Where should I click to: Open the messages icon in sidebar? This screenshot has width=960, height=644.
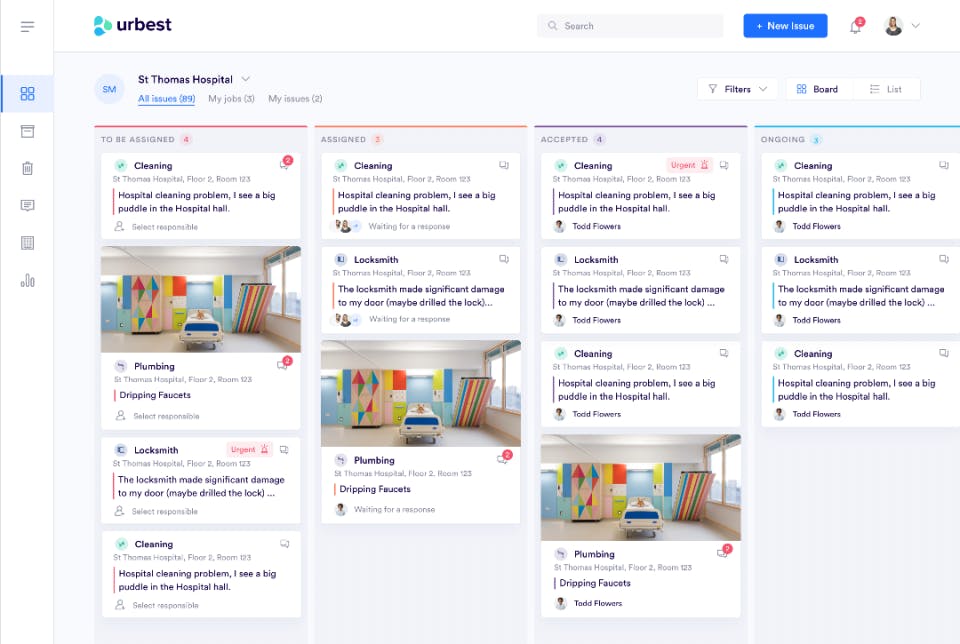click(27, 206)
